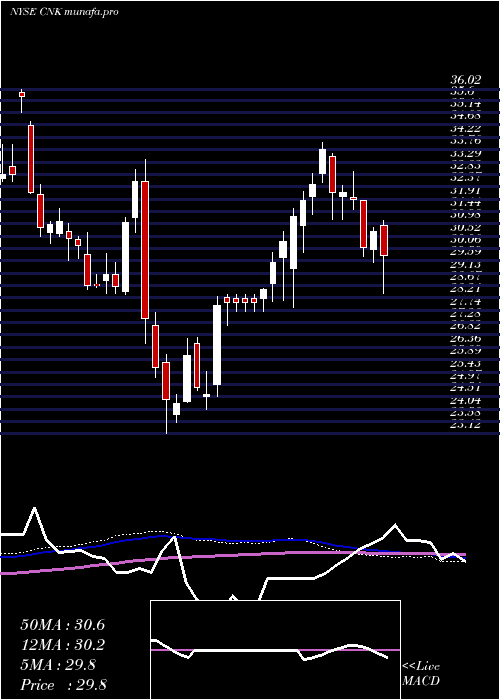Viewport: 500px width, 700px height.
Task: Click the 5MA : 29.8 value
Action: [x=58, y=665]
